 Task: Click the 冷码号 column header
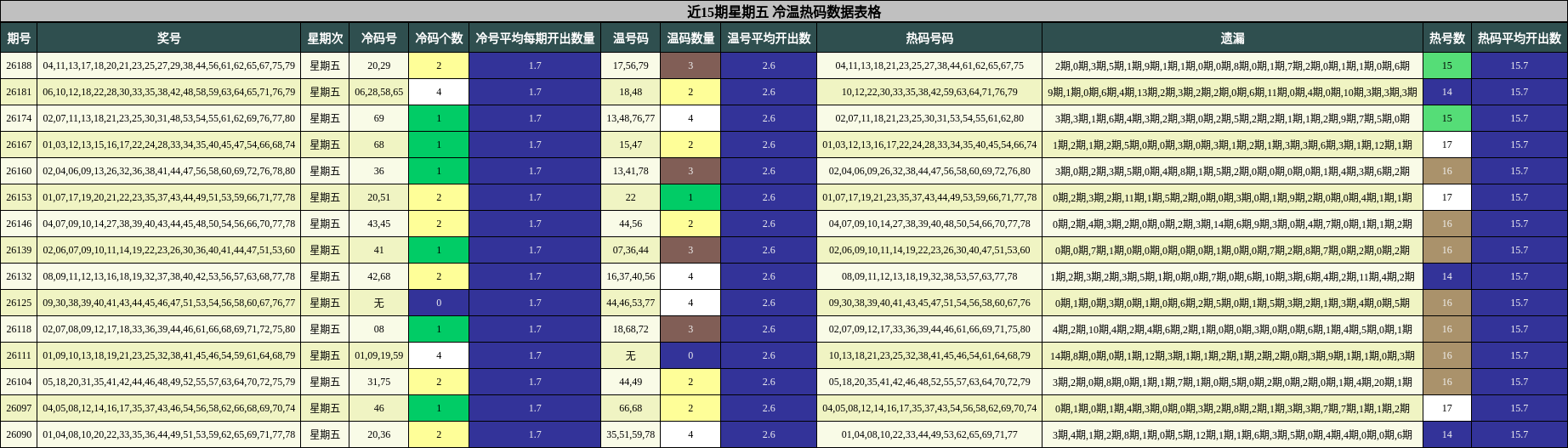click(379, 38)
